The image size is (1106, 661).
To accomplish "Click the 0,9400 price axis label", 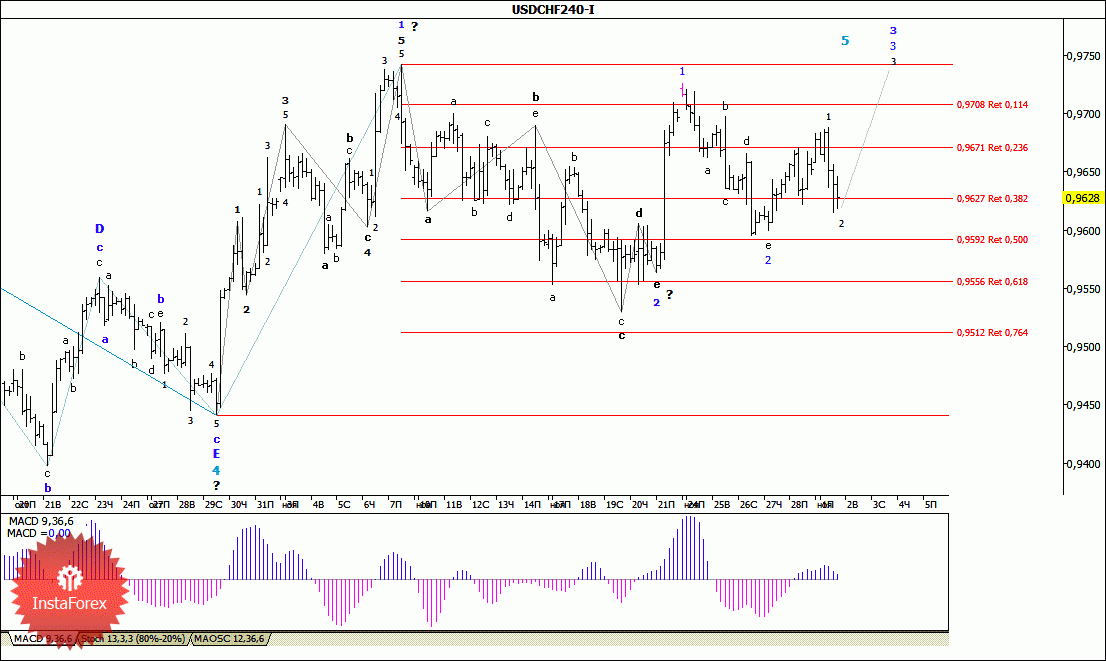I will pyautogui.click(x=1083, y=464).
